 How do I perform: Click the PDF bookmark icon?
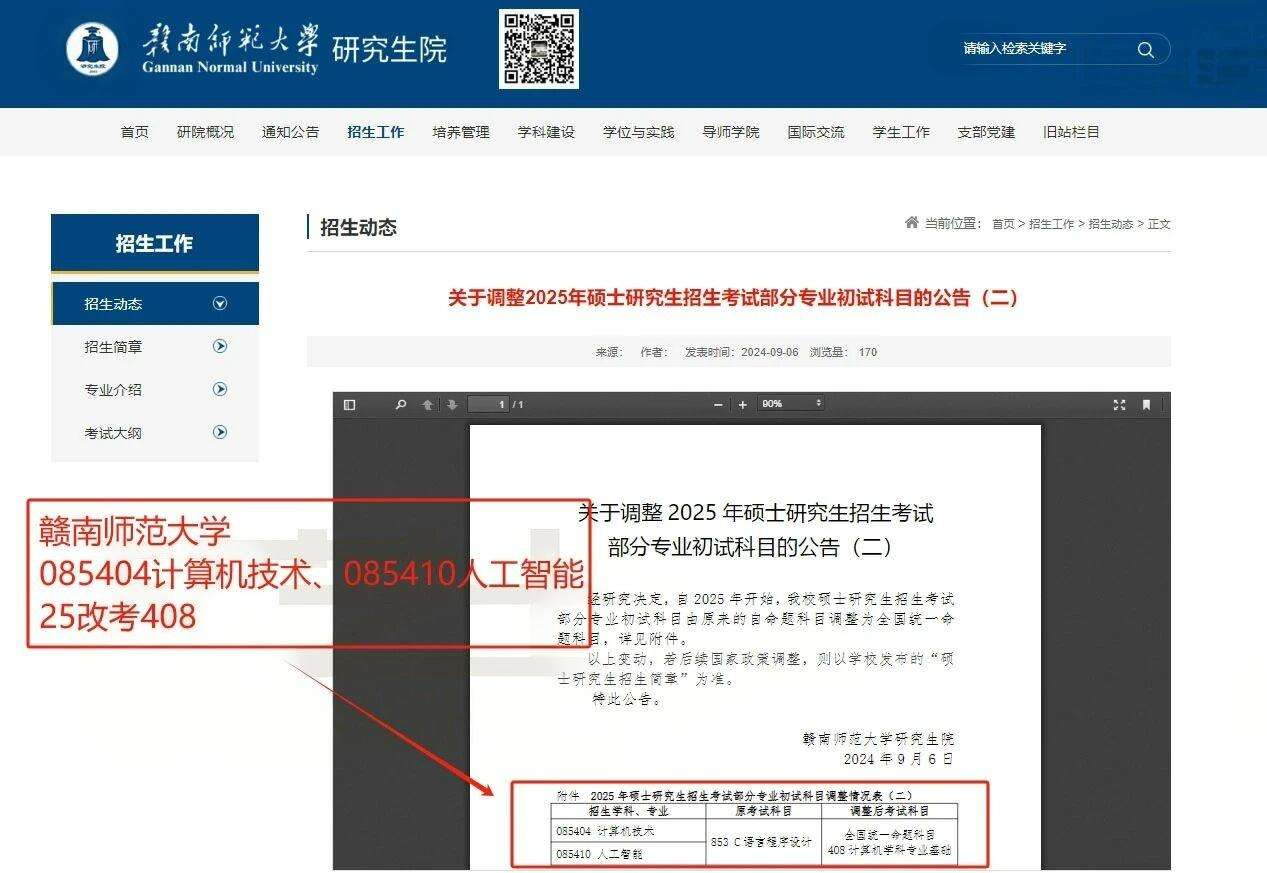pos(1146,405)
